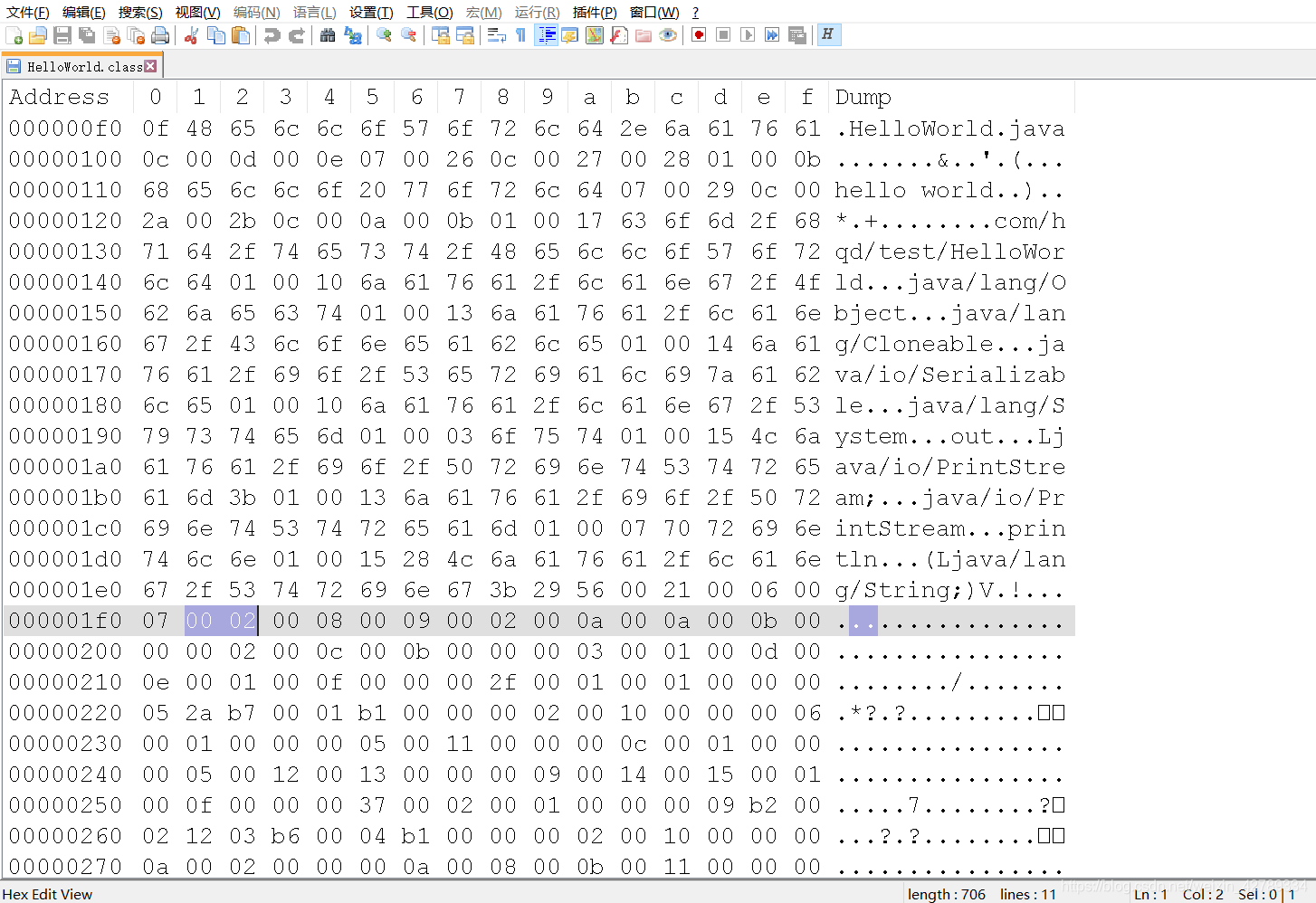Click the Address column header
The image size is (1316, 903).
59,97
